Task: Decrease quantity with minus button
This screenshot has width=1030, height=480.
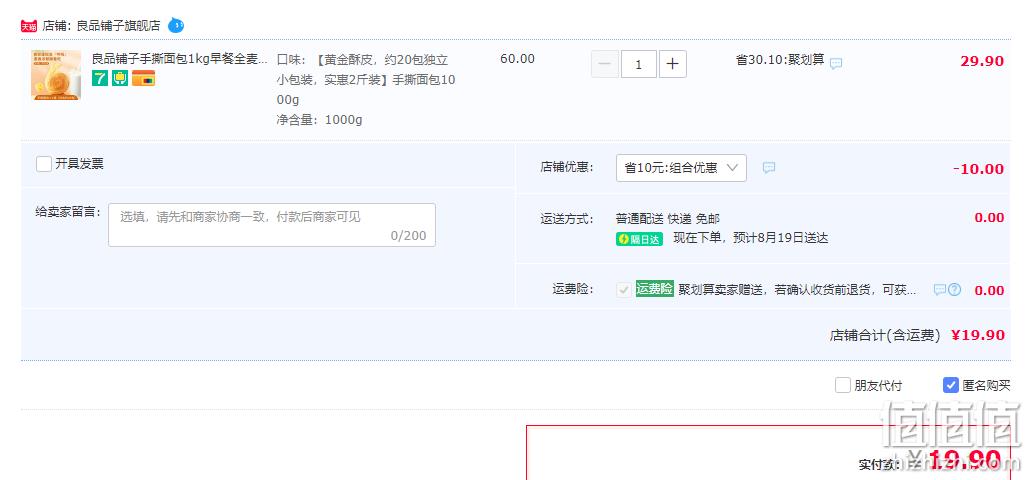Action: pos(604,64)
